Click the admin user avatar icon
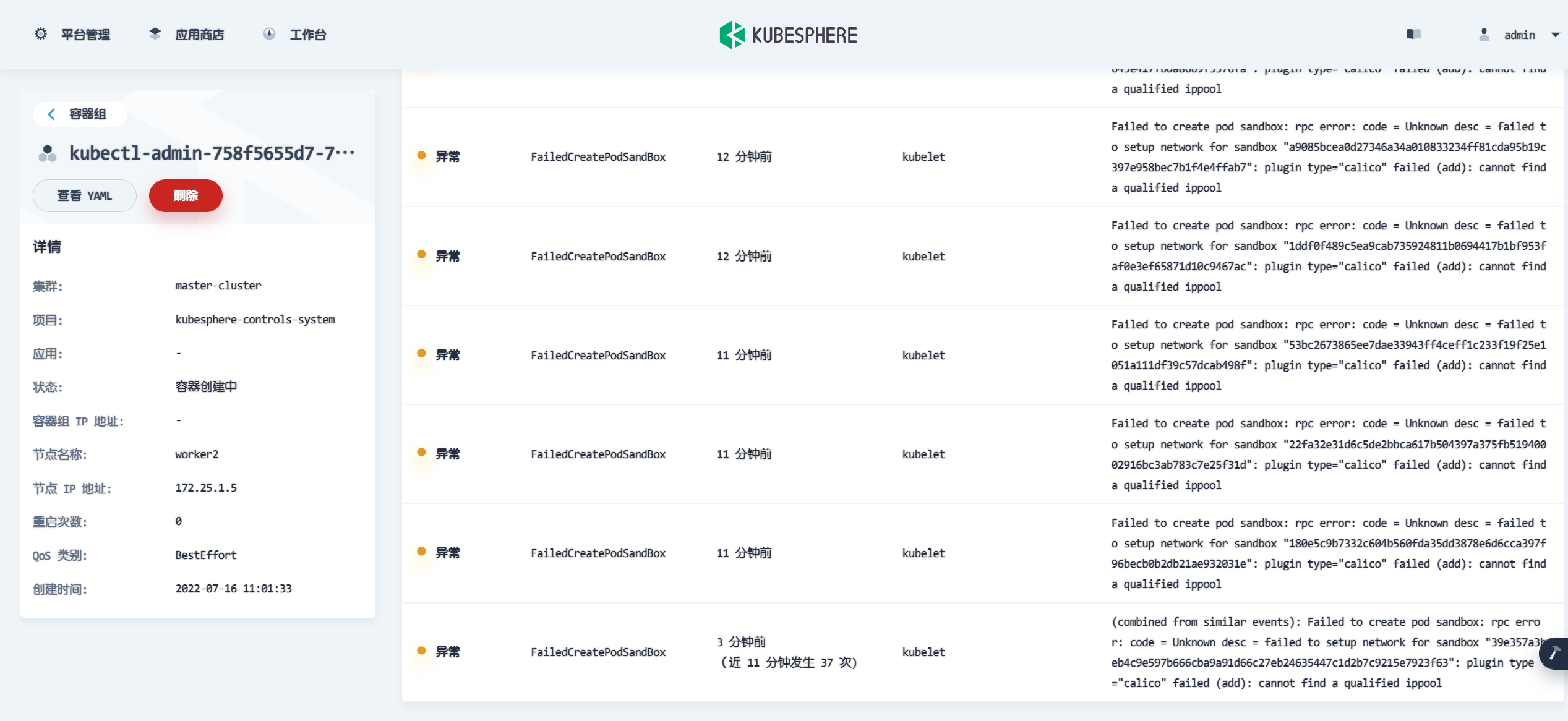This screenshot has height=721, width=1568. [1484, 35]
